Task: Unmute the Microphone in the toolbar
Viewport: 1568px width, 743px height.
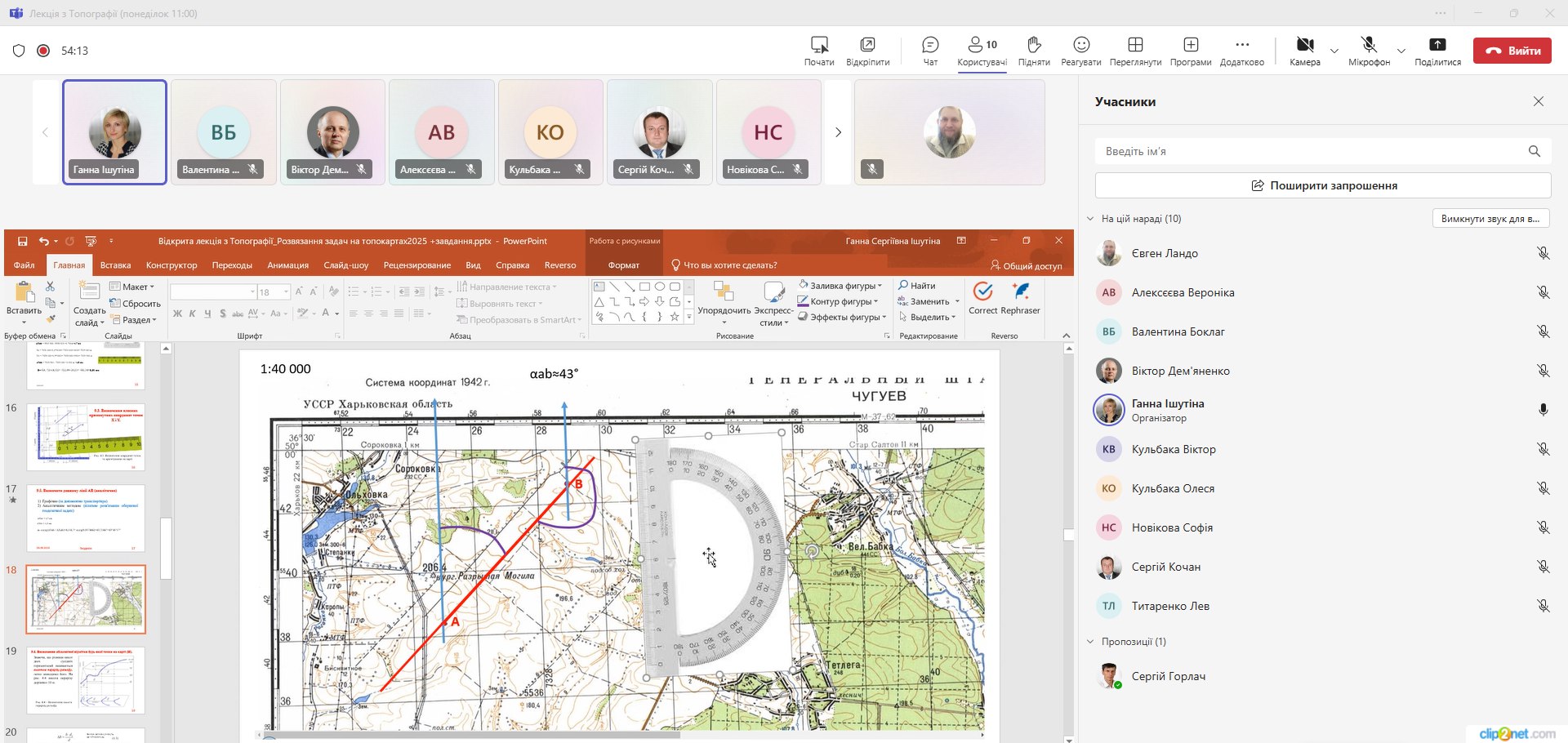Action: [1369, 45]
